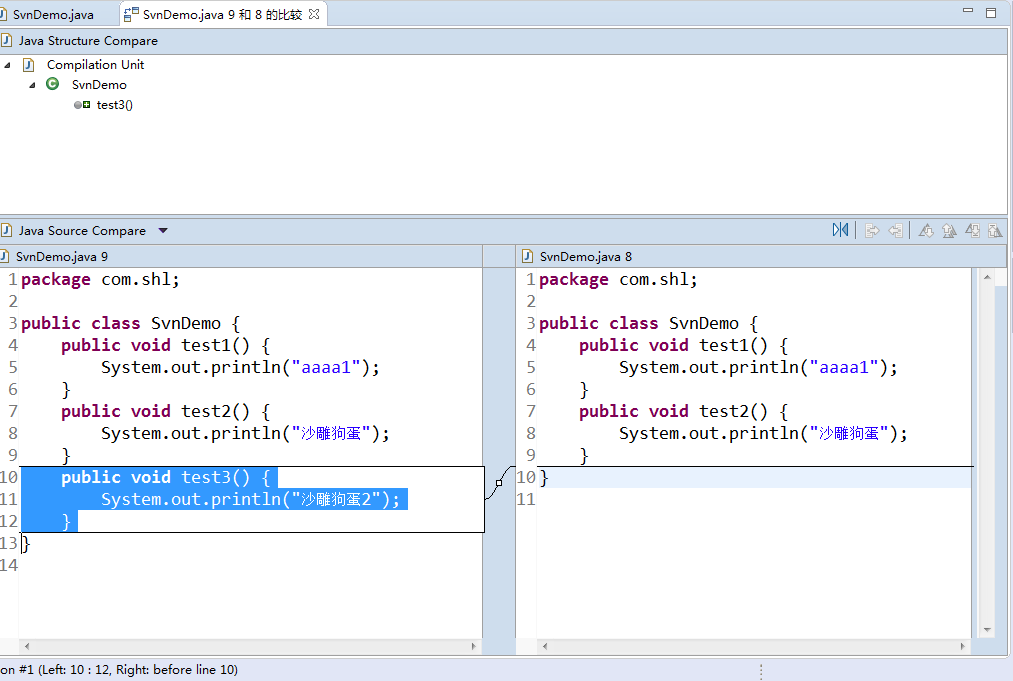Click the file icon of SvnDemo.java 8
The width and height of the screenshot is (1013, 681).
(527, 257)
